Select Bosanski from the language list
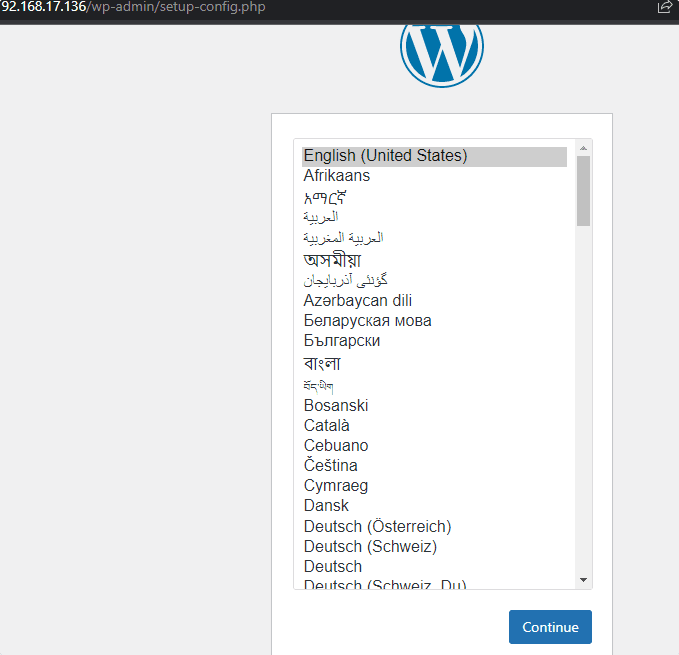The image size is (679, 655). [434, 406]
